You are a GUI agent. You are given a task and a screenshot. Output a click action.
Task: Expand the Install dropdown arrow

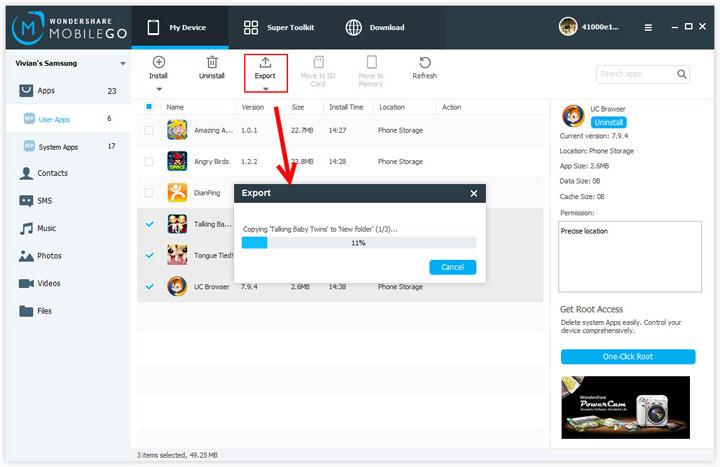pos(159,89)
